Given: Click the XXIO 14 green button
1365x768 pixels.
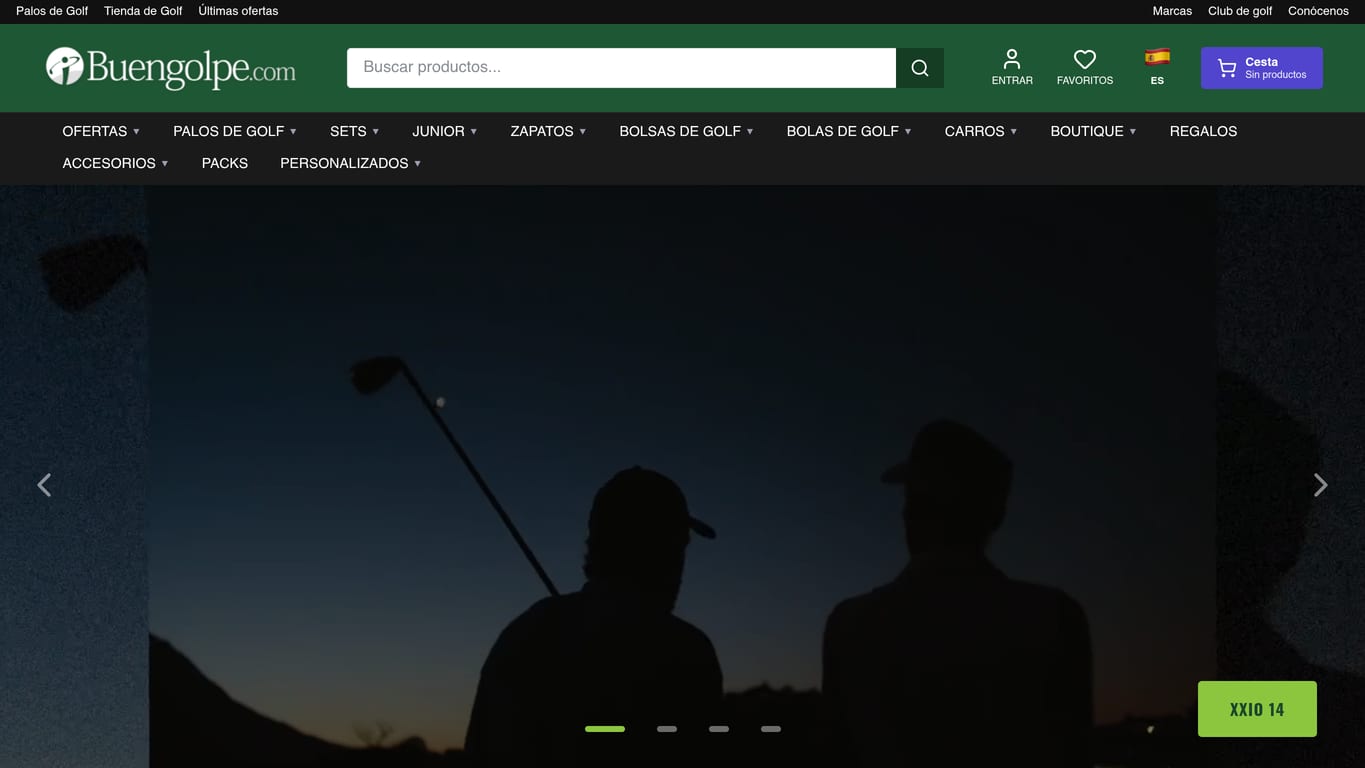Looking at the screenshot, I should pos(1257,709).
